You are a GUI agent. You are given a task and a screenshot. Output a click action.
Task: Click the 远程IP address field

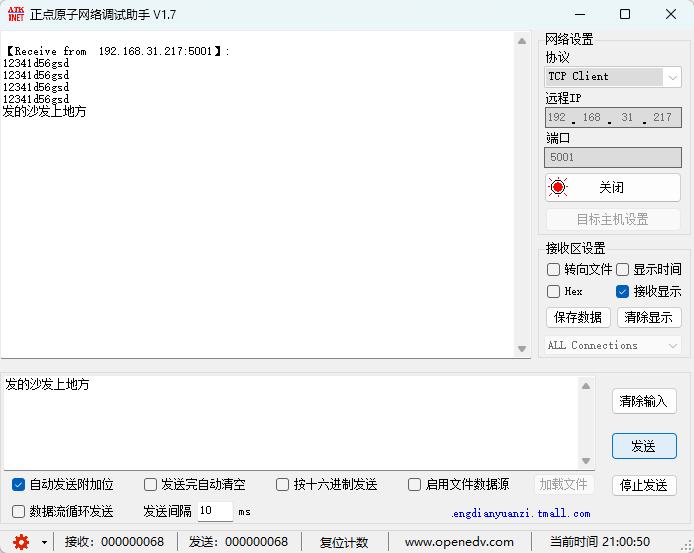coord(613,117)
